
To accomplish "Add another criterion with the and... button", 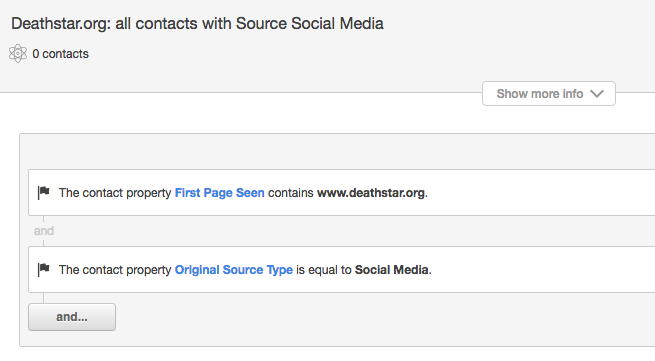I will click(x=72, y=317).
